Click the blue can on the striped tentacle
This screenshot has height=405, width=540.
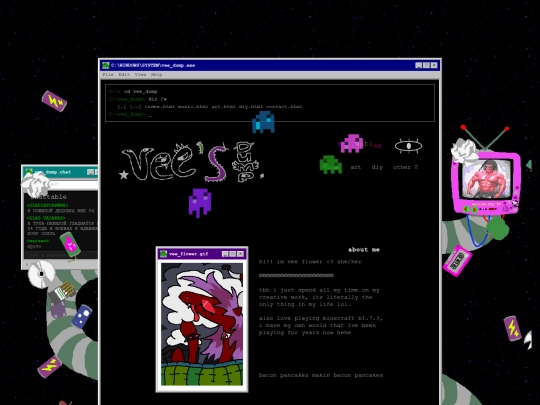82,316
